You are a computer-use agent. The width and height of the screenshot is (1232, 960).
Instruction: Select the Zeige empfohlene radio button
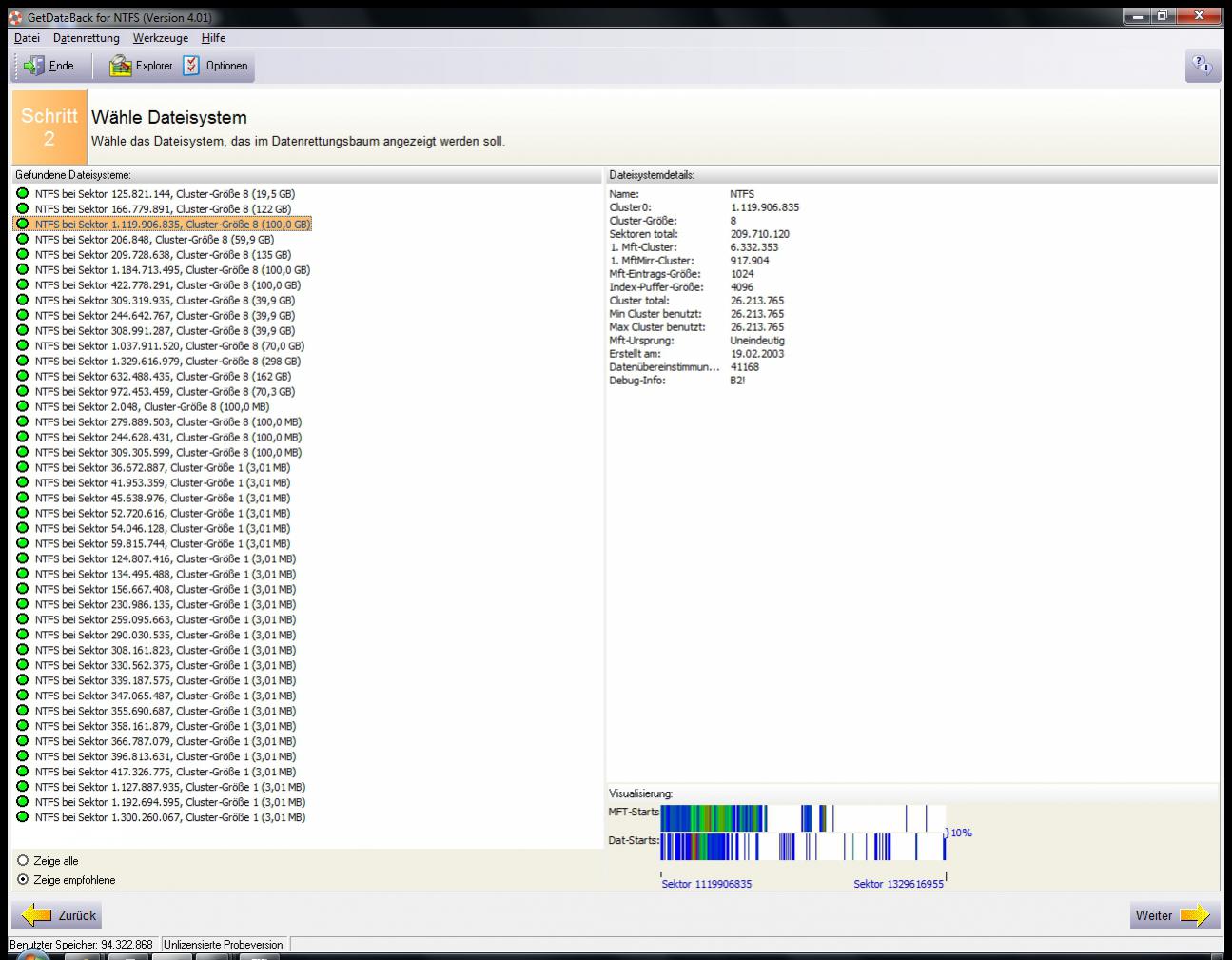[x=23, y=880]
